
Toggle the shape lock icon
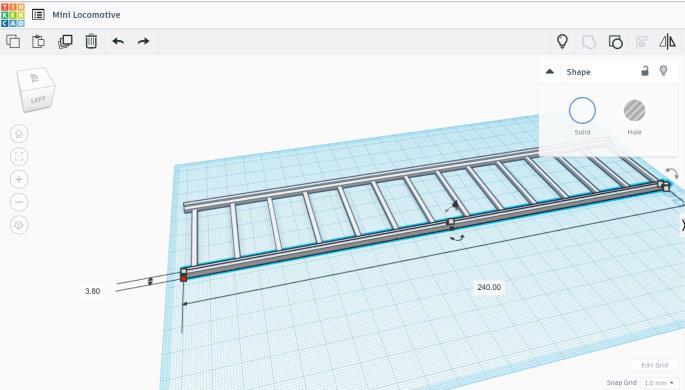point(645,71)
